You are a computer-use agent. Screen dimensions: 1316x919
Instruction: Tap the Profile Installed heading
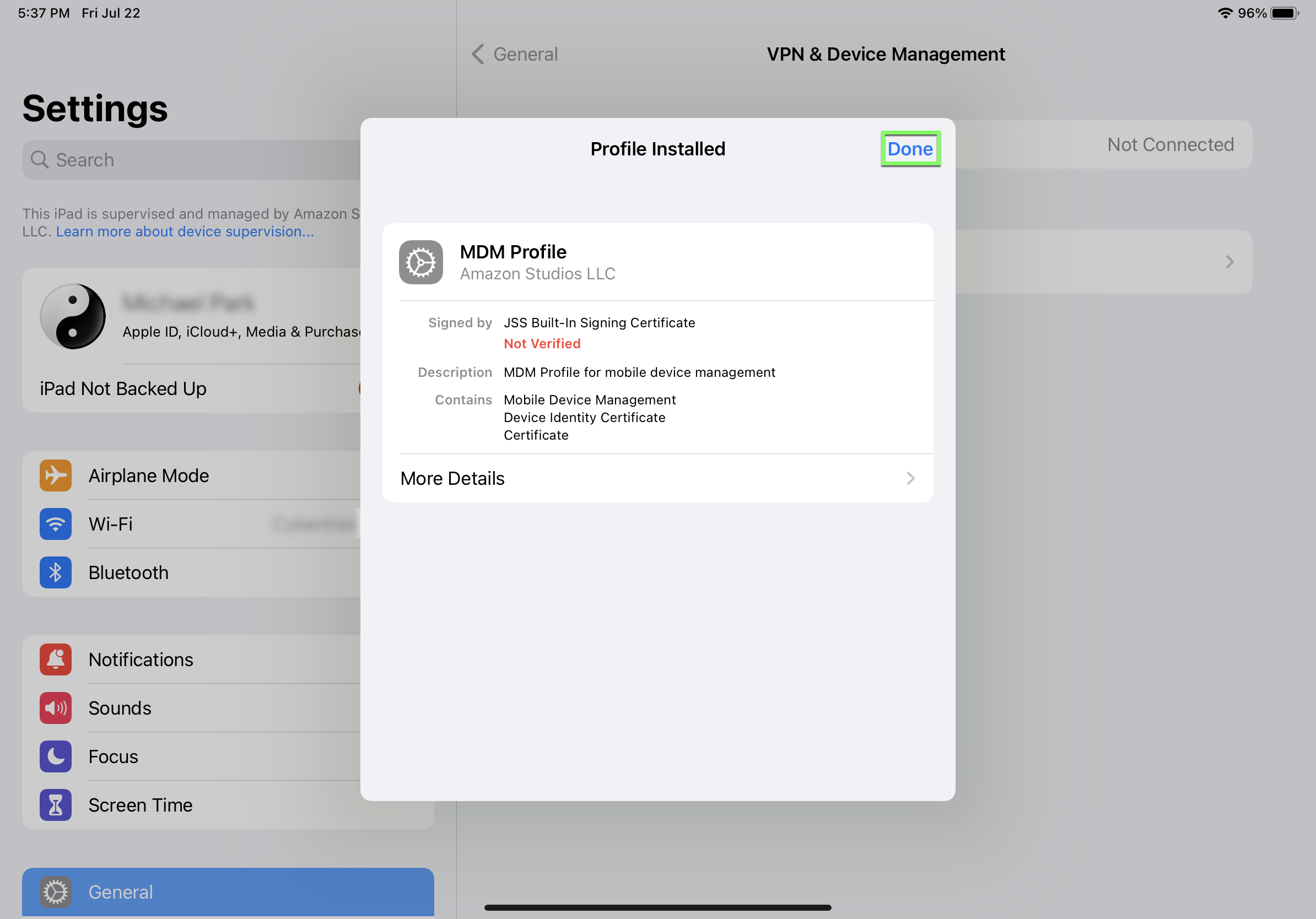point(657,149)
